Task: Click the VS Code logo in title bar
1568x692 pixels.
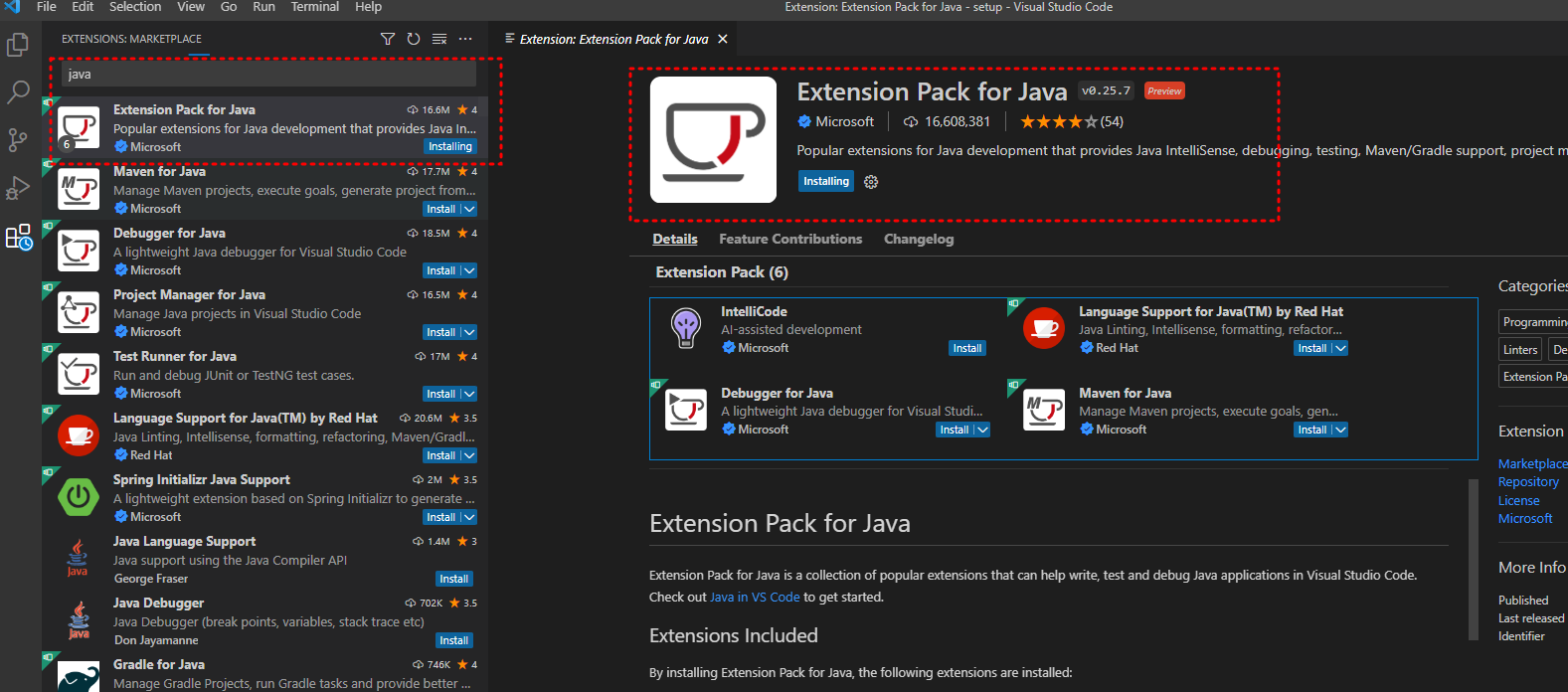Action: coord(12,7)
